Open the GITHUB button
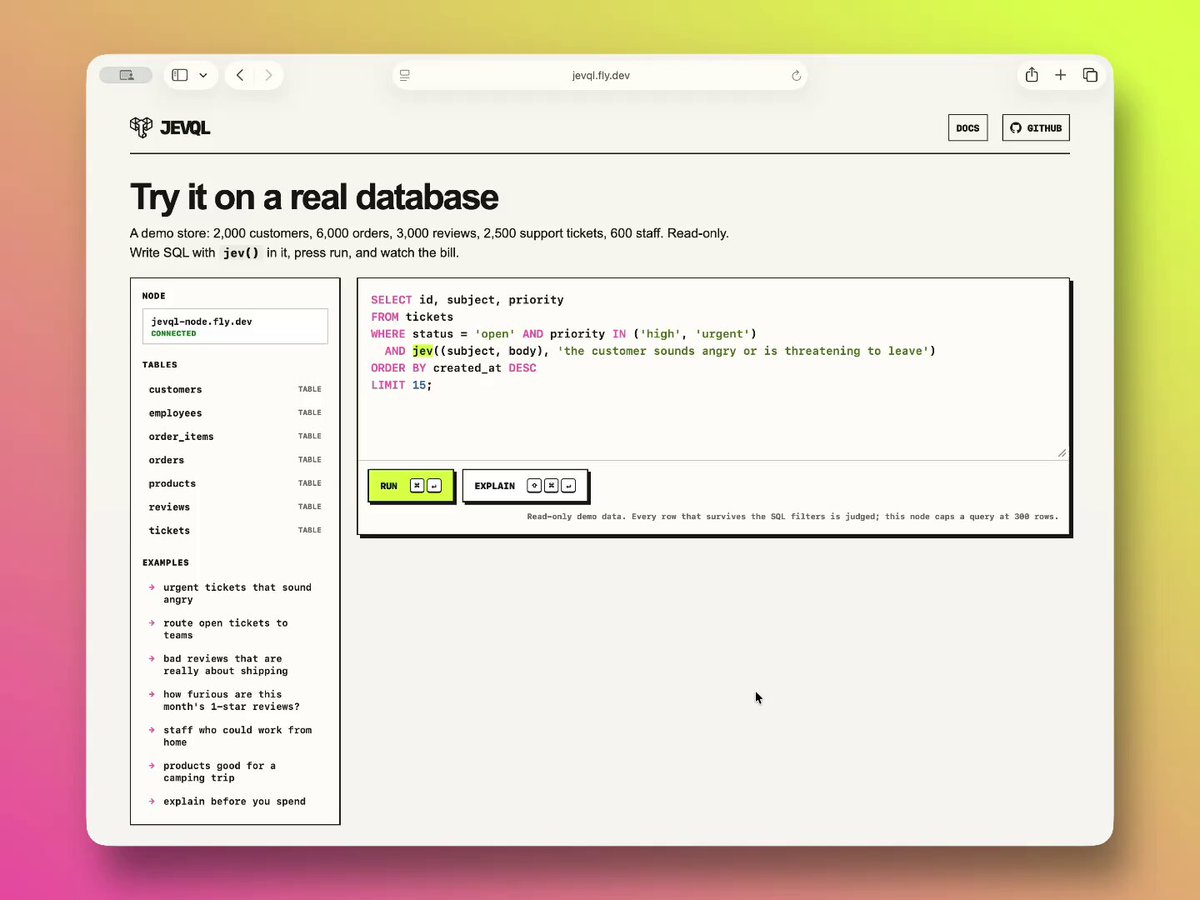Image resolution: width=1200 pixels, height=900 pixels. (x=1036, y=128)
